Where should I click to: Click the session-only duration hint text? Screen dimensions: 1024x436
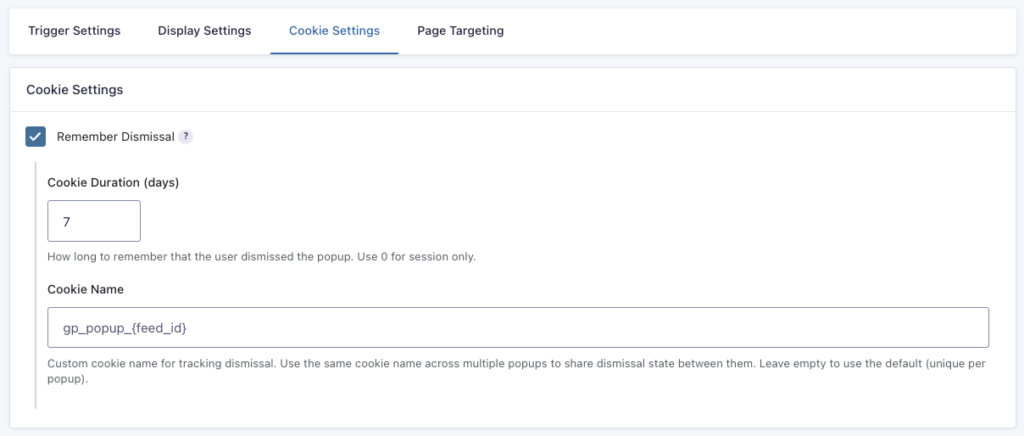[x=261, y=257]
